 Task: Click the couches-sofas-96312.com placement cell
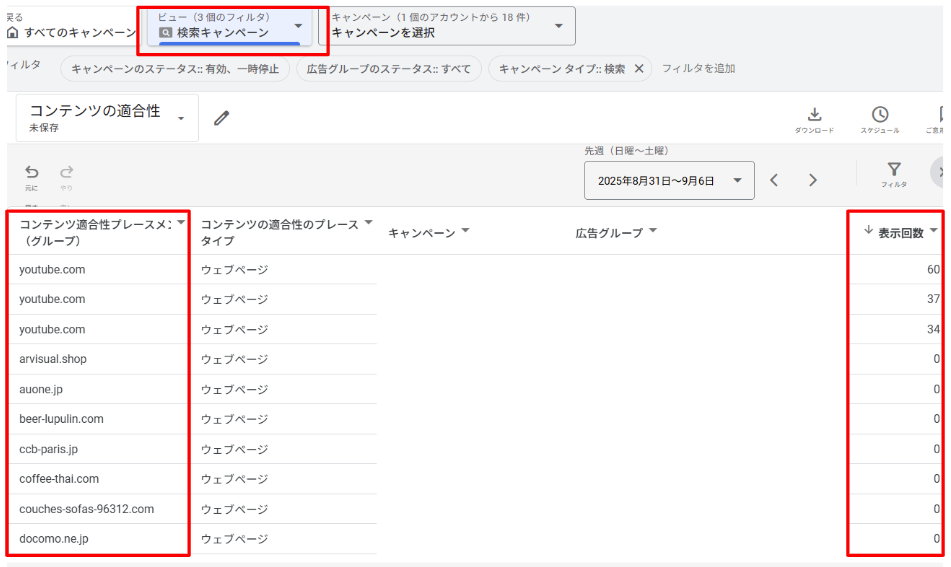click(x=87, y=509)
